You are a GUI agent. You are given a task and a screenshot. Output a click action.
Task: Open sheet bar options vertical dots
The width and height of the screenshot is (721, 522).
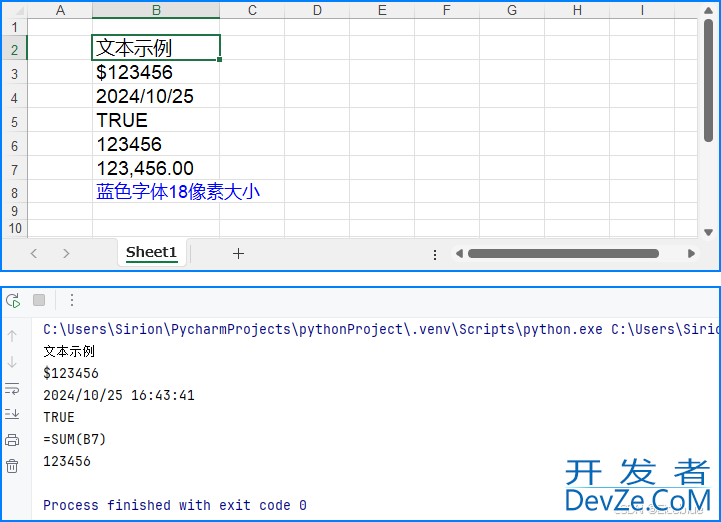(435, 255)
